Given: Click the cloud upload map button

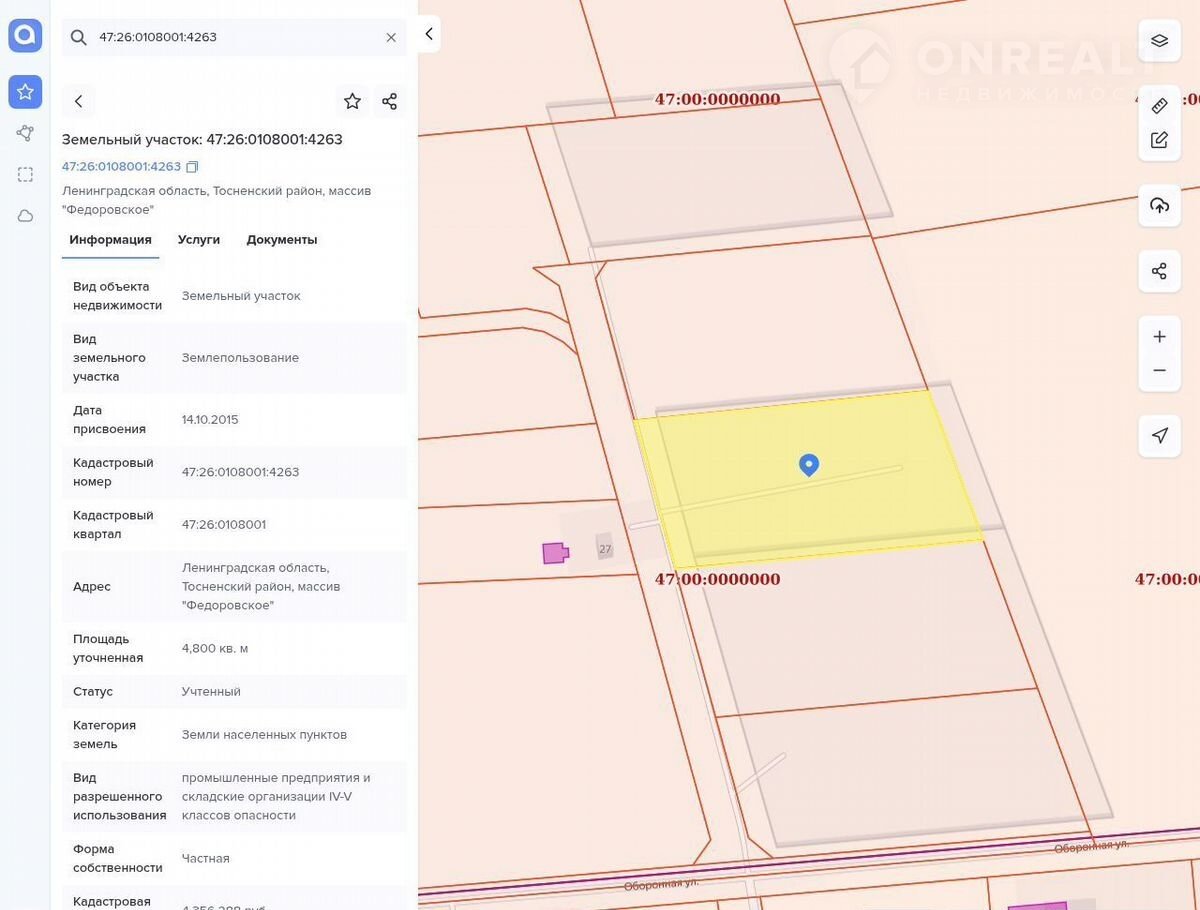Looking at the screenshot, I should 1159,205.
